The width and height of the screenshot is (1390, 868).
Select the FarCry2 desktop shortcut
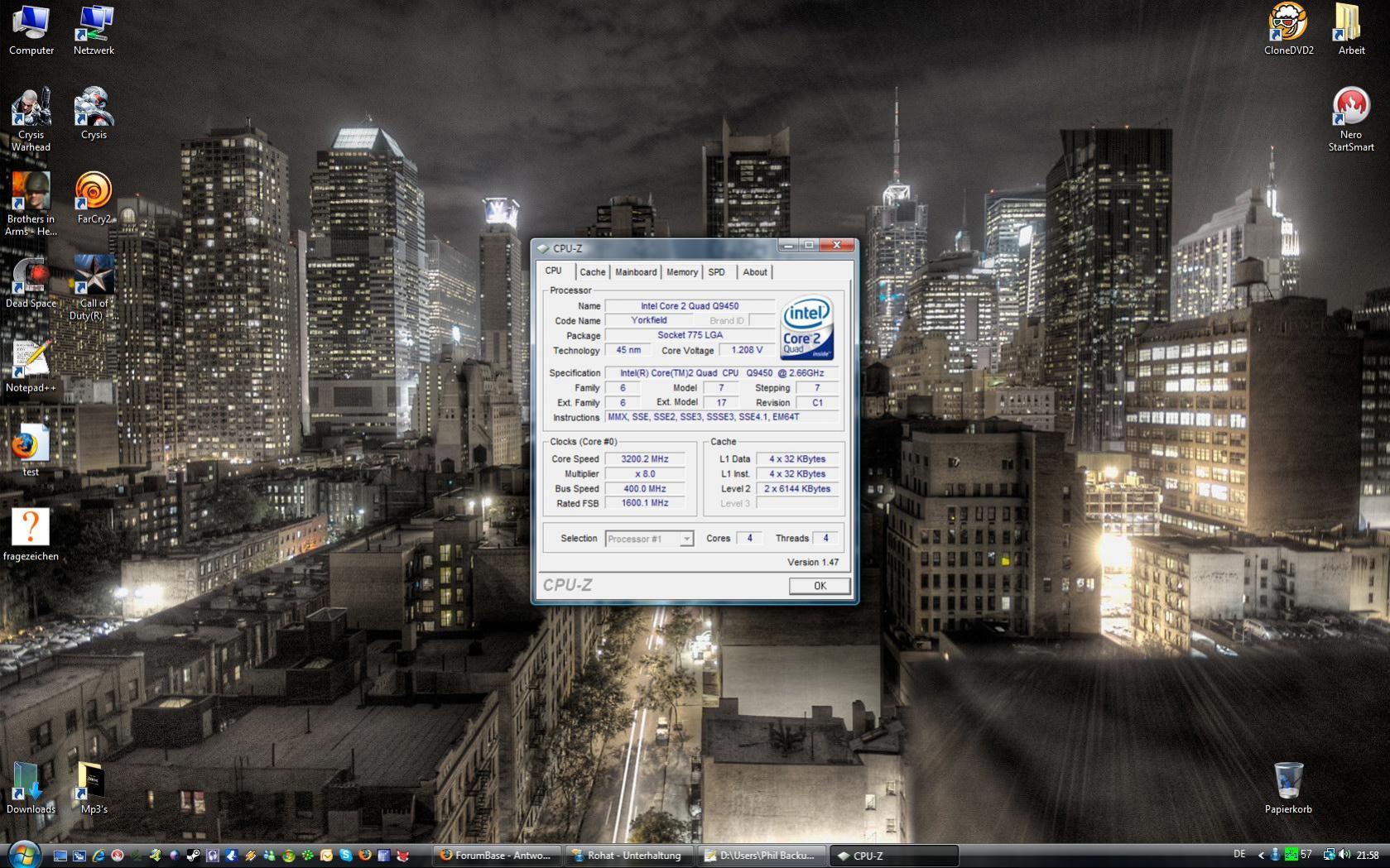coord(94,199)
